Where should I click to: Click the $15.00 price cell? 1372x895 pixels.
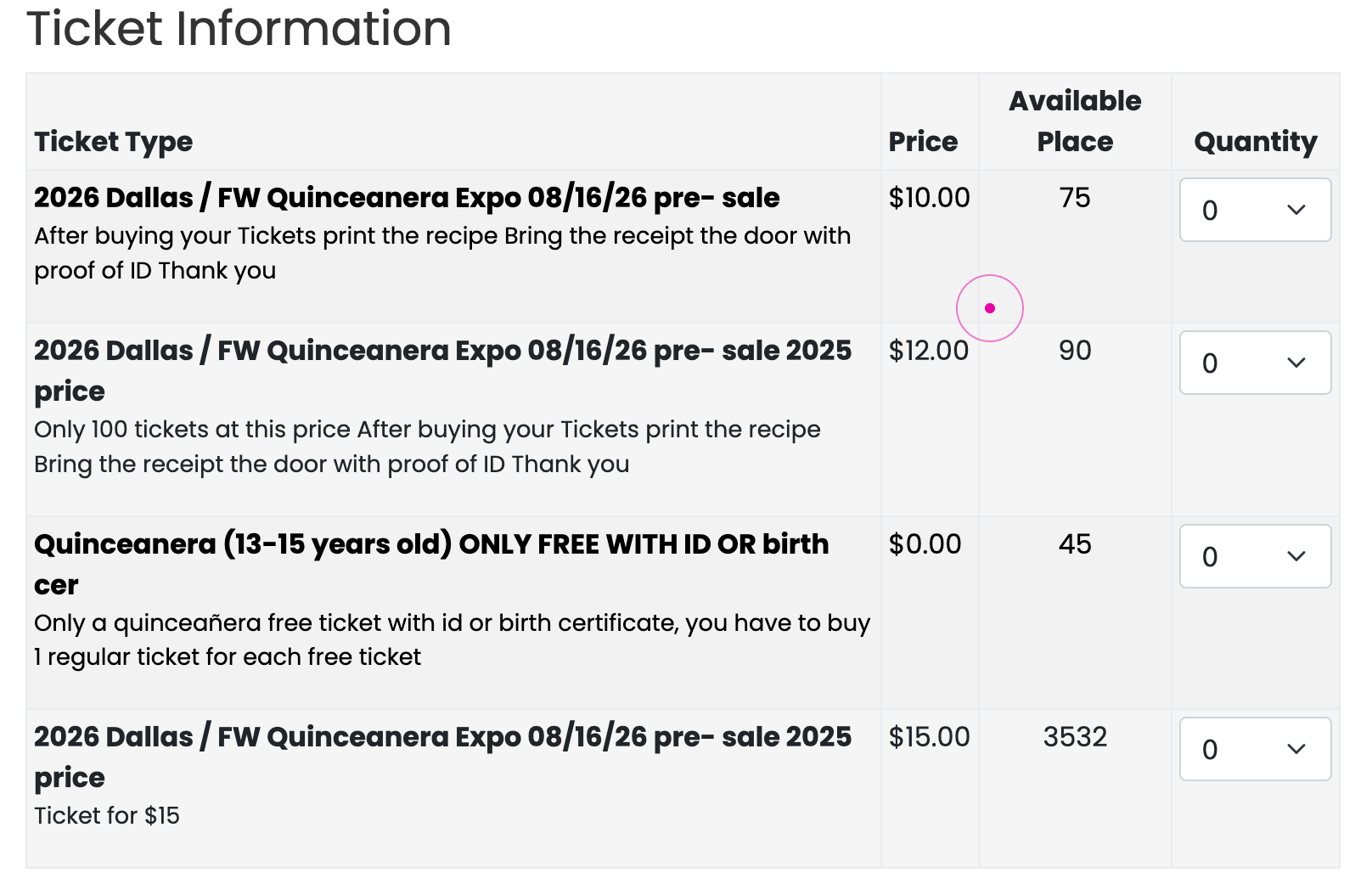[x=928, y=736]
